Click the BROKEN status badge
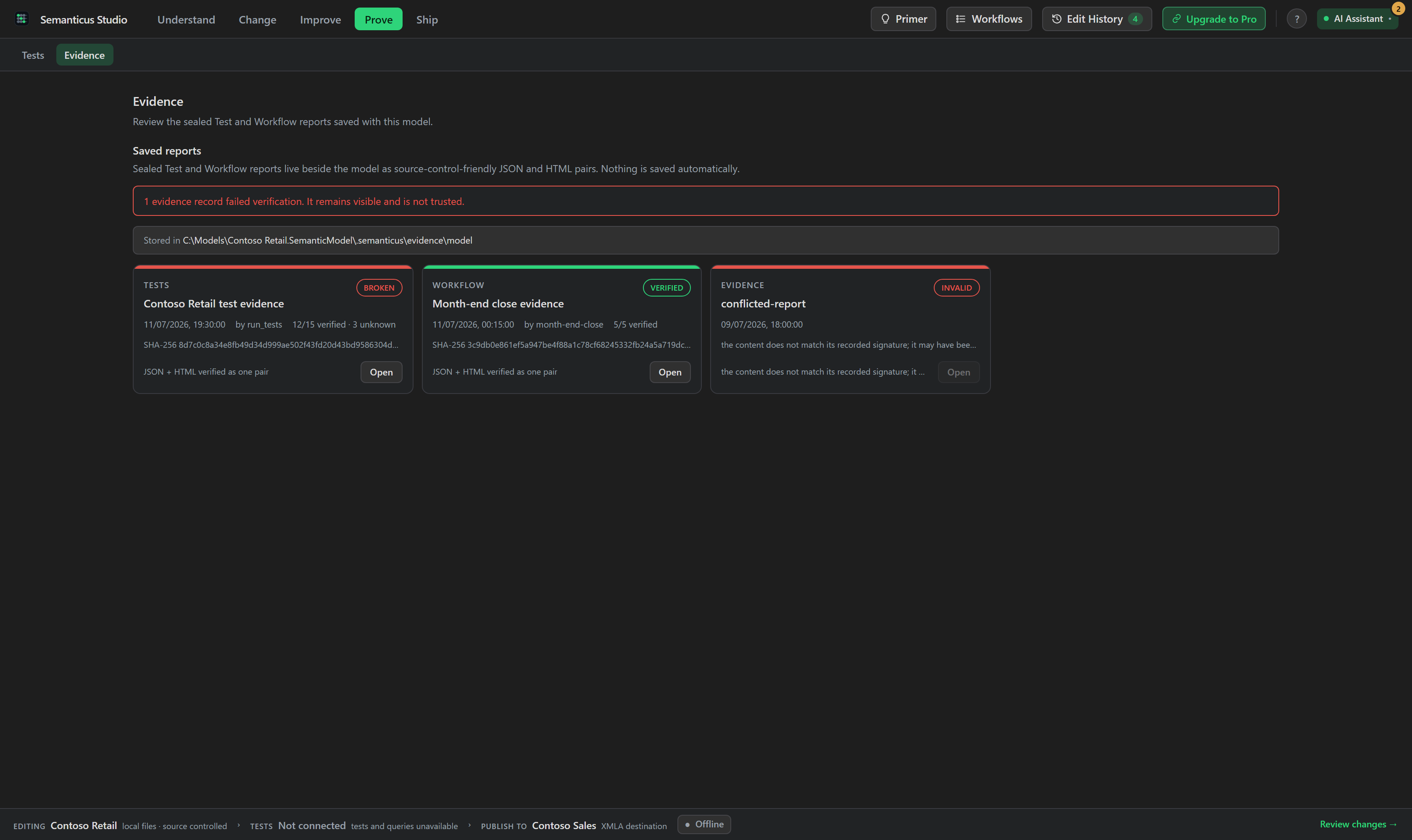Screen dimensions: 1412x840 pos(379,288)
